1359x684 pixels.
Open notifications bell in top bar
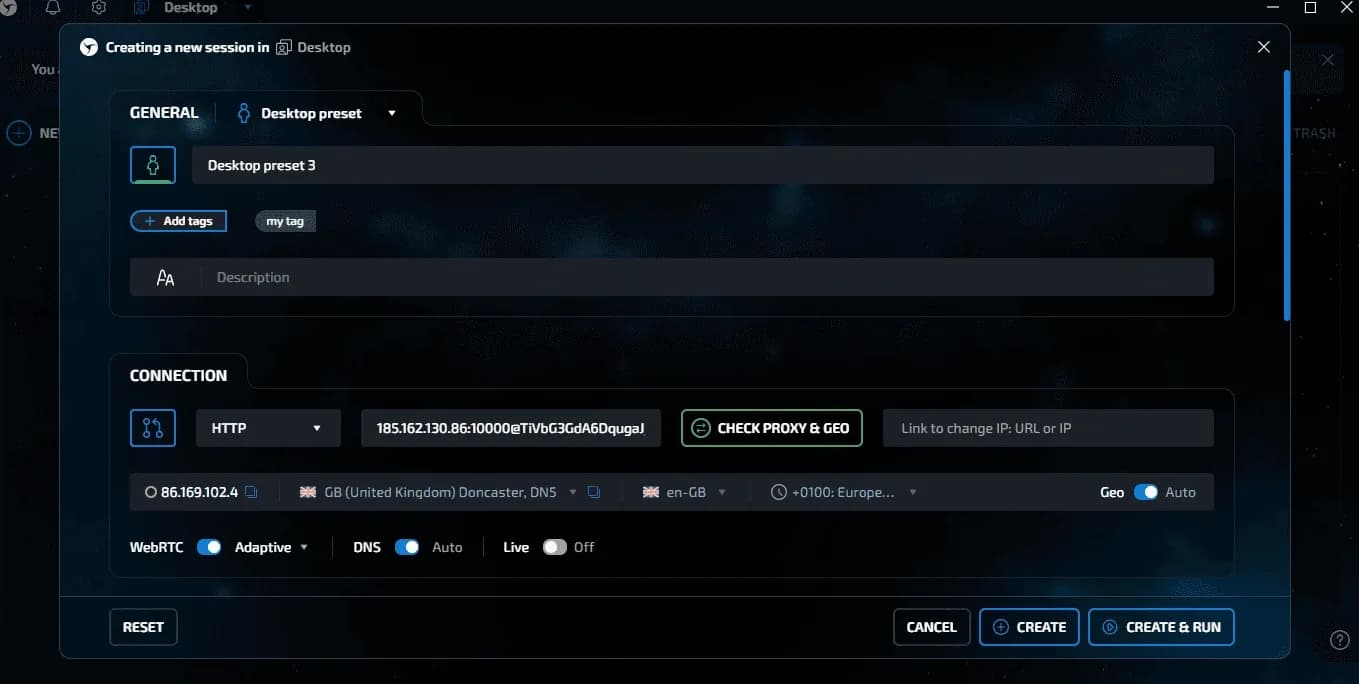point(53,8)
